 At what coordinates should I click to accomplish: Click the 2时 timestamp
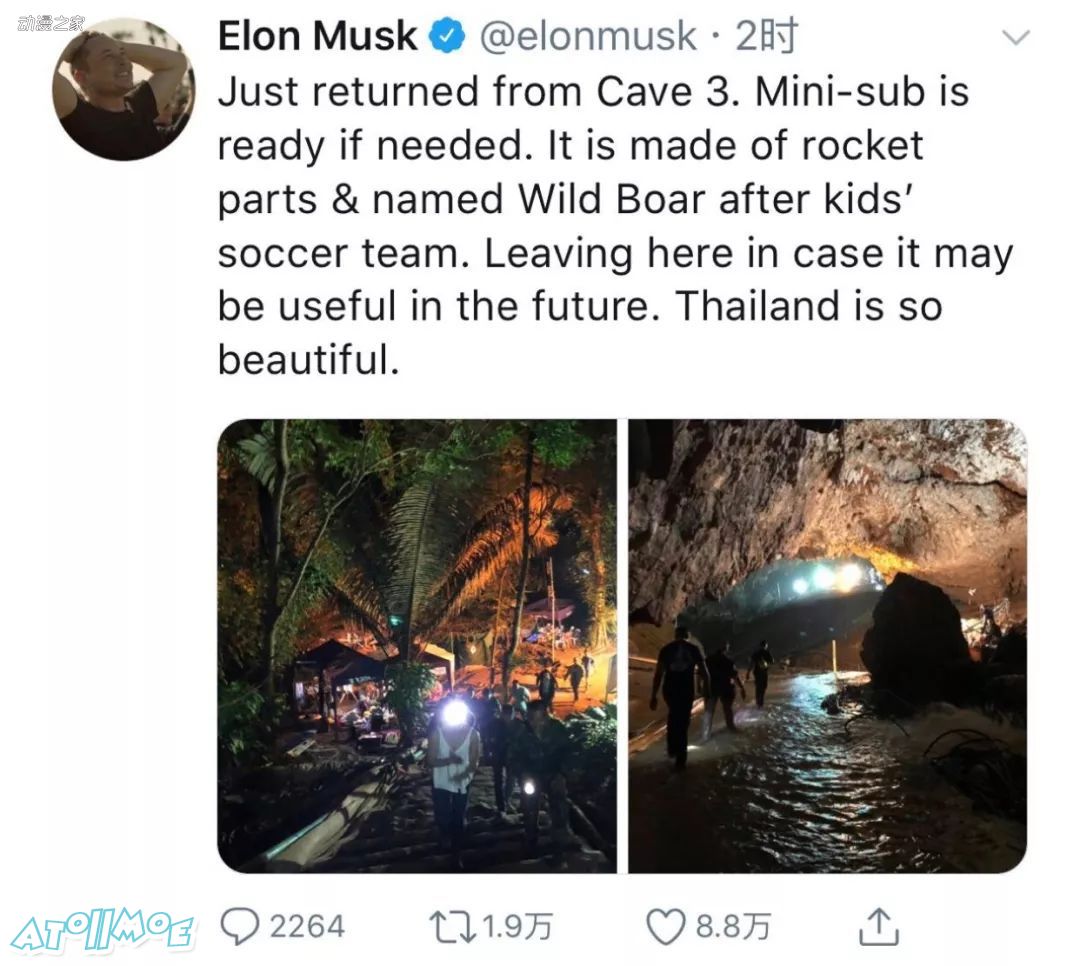point(766,36)
